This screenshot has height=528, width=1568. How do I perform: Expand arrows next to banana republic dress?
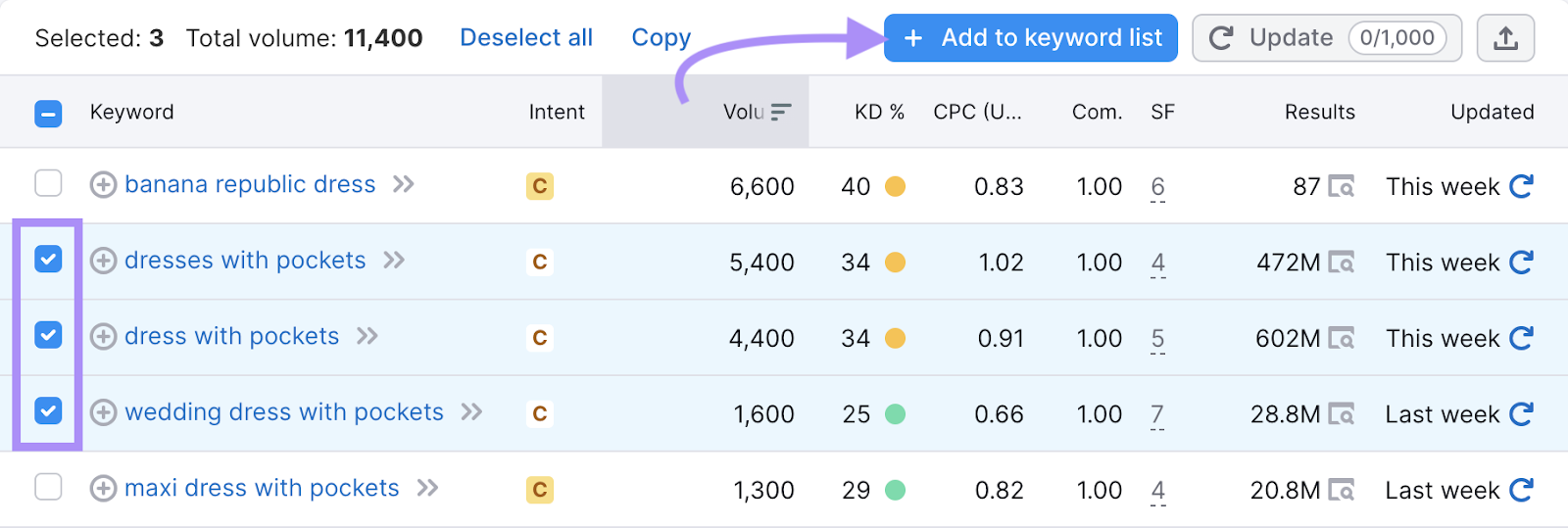point(404,184)
